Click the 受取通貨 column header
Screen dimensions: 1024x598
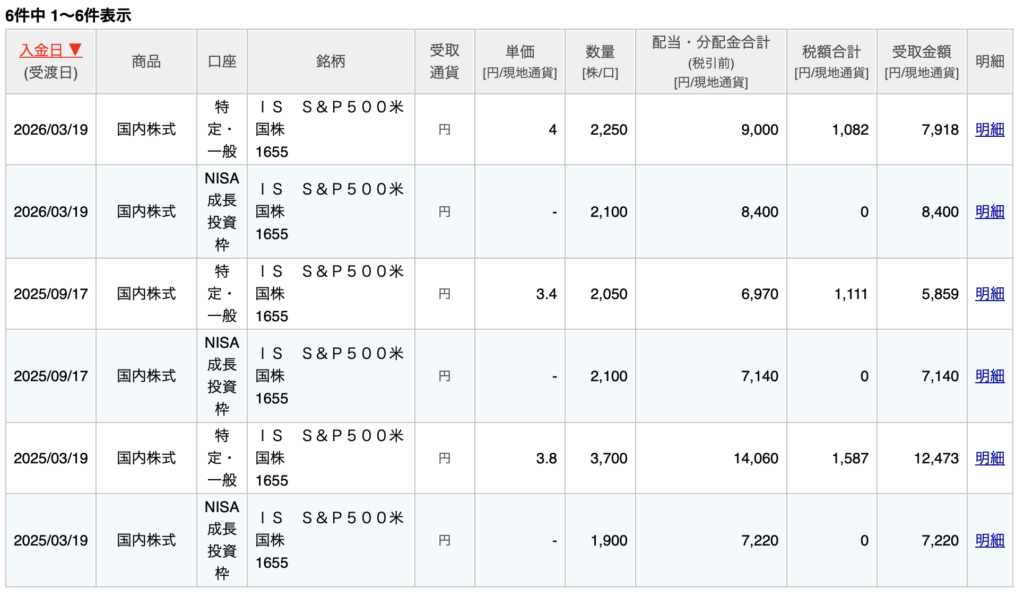pos(445,61)
